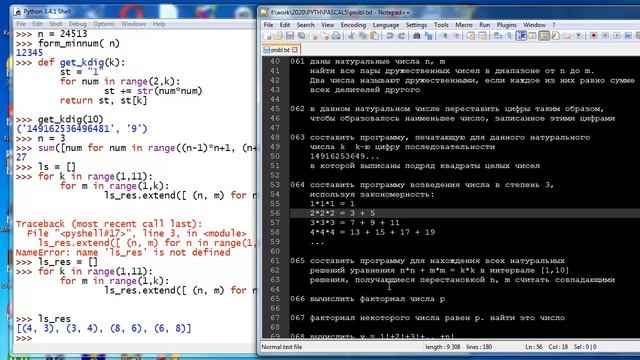640x360 pixels.
Task: Click the 'Normal text file' status bar entry
Action: pos(282,347)
